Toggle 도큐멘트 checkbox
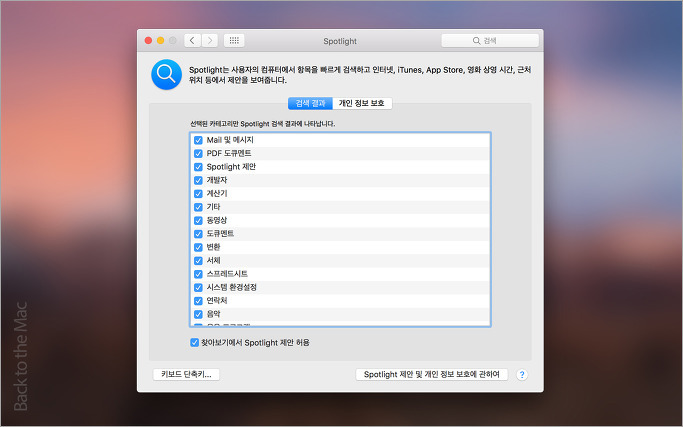The width and height of the screenshot is (683, 427). click(198, 234)
